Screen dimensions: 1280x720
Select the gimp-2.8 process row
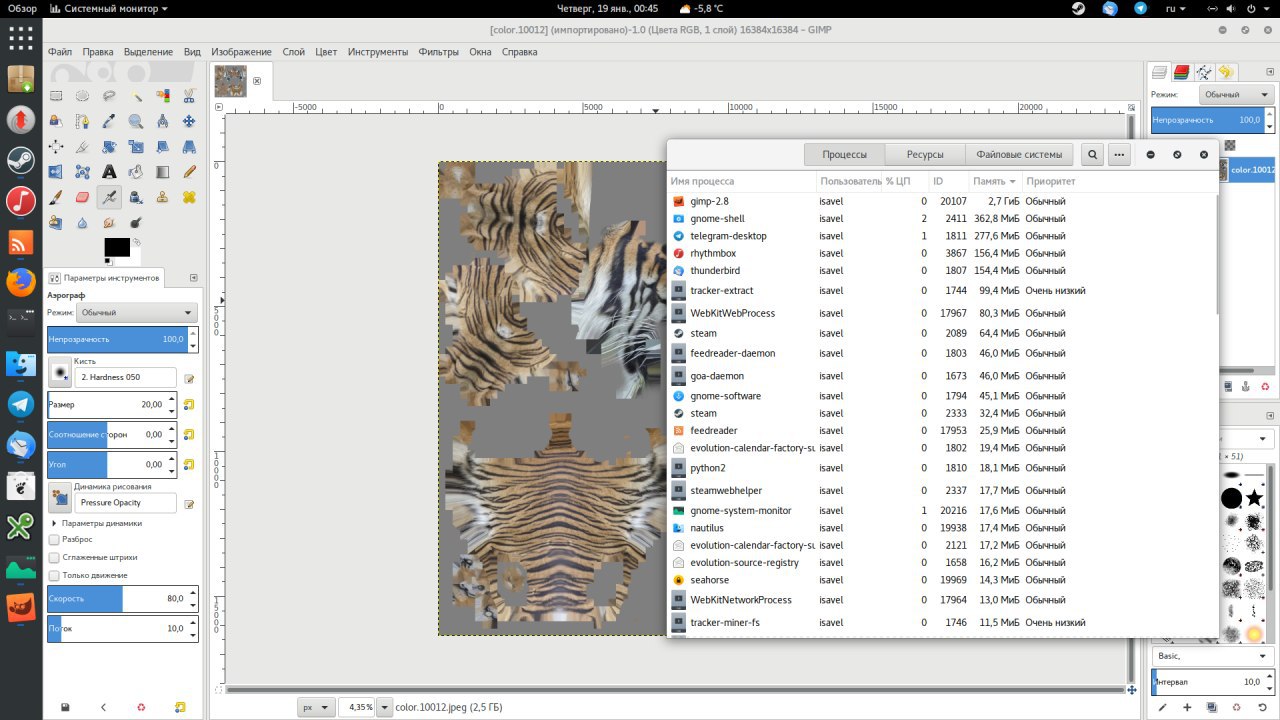pos(942,201)
